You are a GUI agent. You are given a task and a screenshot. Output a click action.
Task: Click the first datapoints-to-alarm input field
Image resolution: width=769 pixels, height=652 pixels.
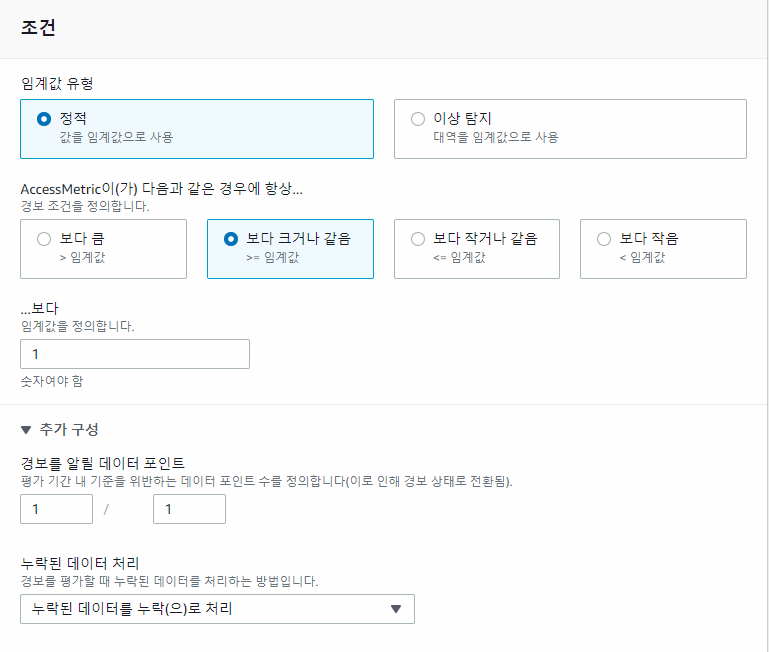[56, 509]
